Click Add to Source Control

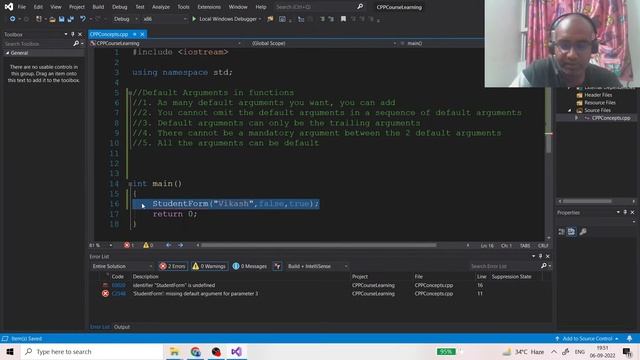pyautogui.click(x=587, y=338)
